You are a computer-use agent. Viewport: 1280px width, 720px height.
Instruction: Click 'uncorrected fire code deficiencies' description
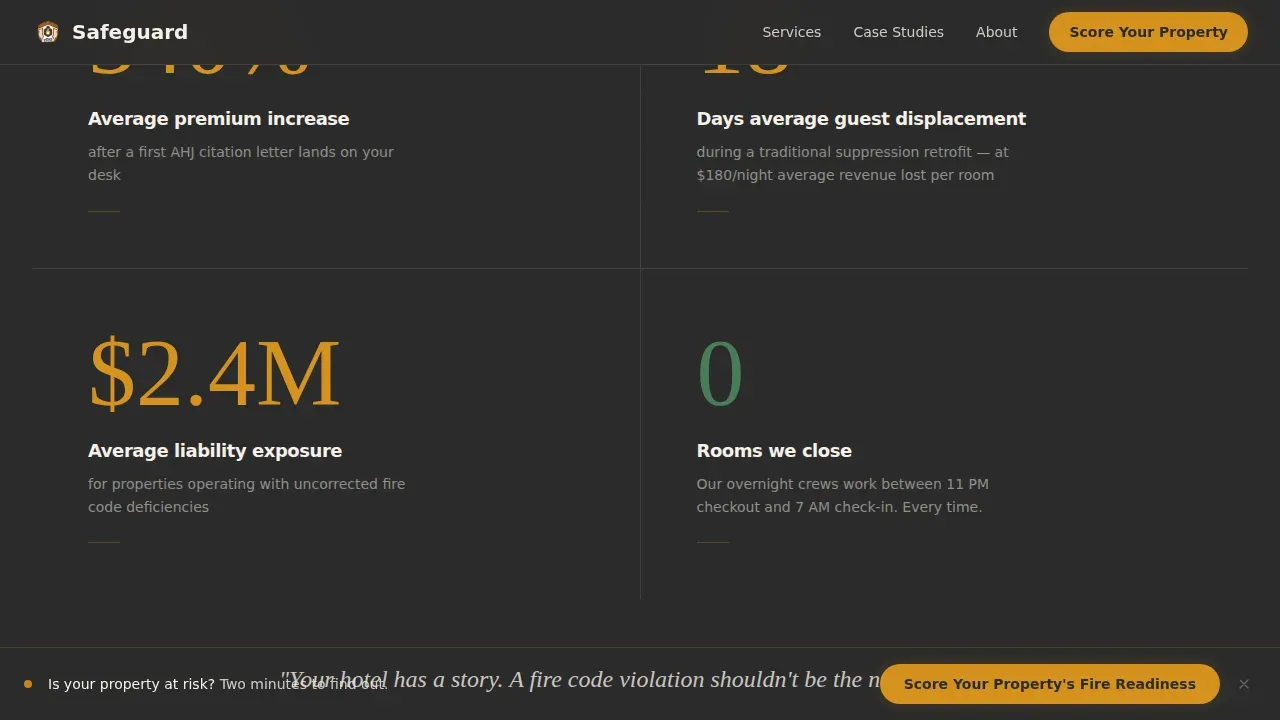[246, 495]
